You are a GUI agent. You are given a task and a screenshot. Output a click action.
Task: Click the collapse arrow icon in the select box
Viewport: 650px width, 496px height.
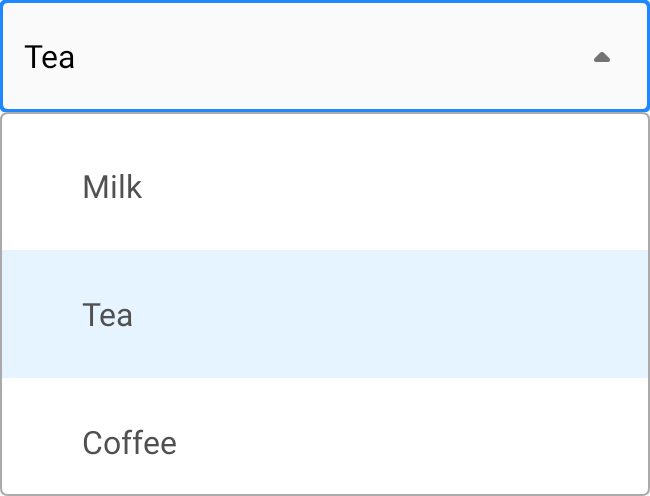[602, 58]
